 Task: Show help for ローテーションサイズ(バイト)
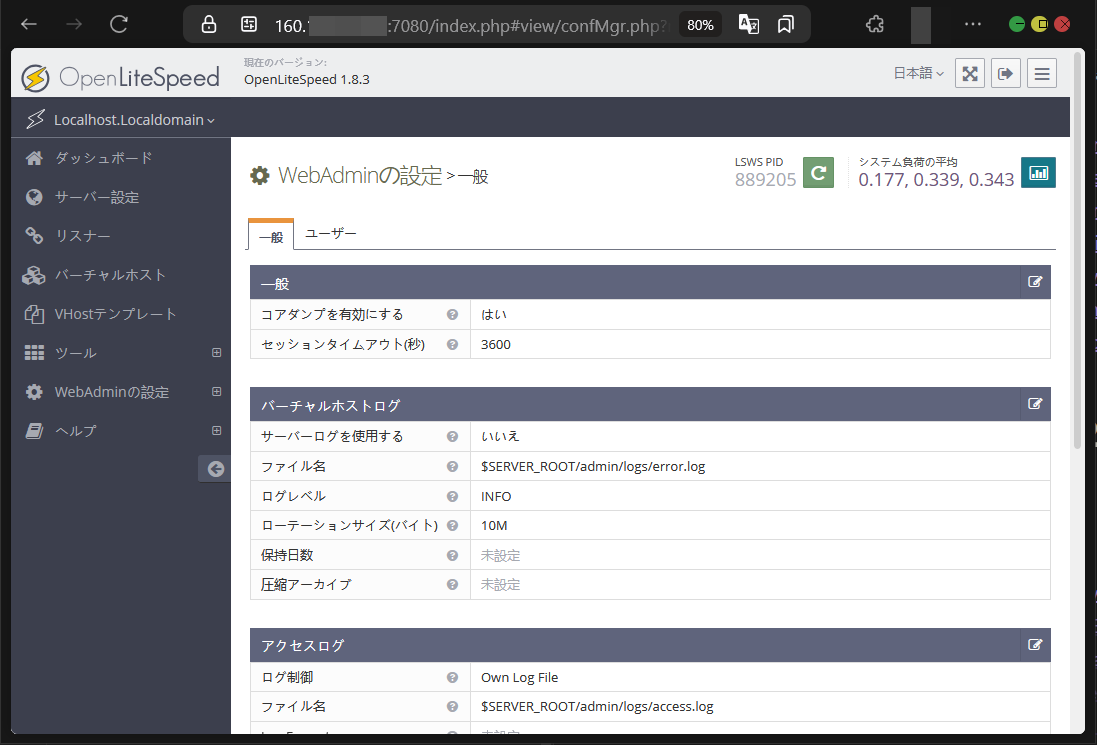[453, 525]
